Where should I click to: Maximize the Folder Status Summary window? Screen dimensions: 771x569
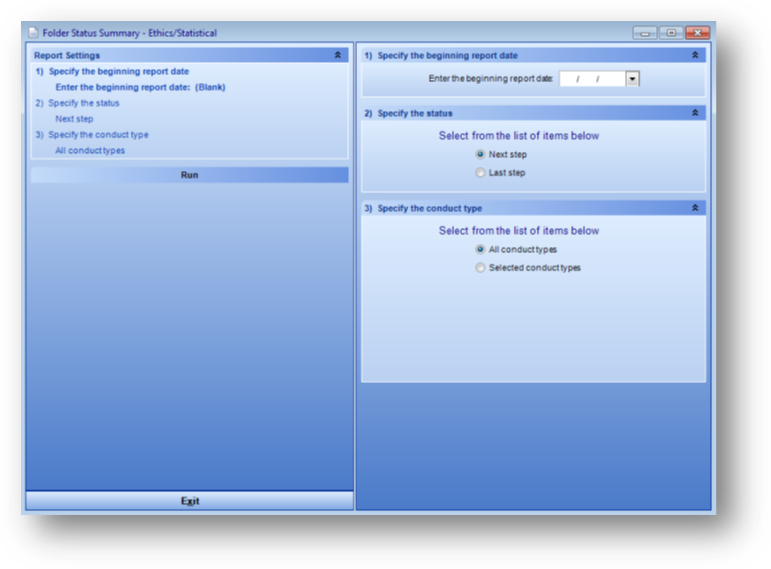[x=671, y=33]
